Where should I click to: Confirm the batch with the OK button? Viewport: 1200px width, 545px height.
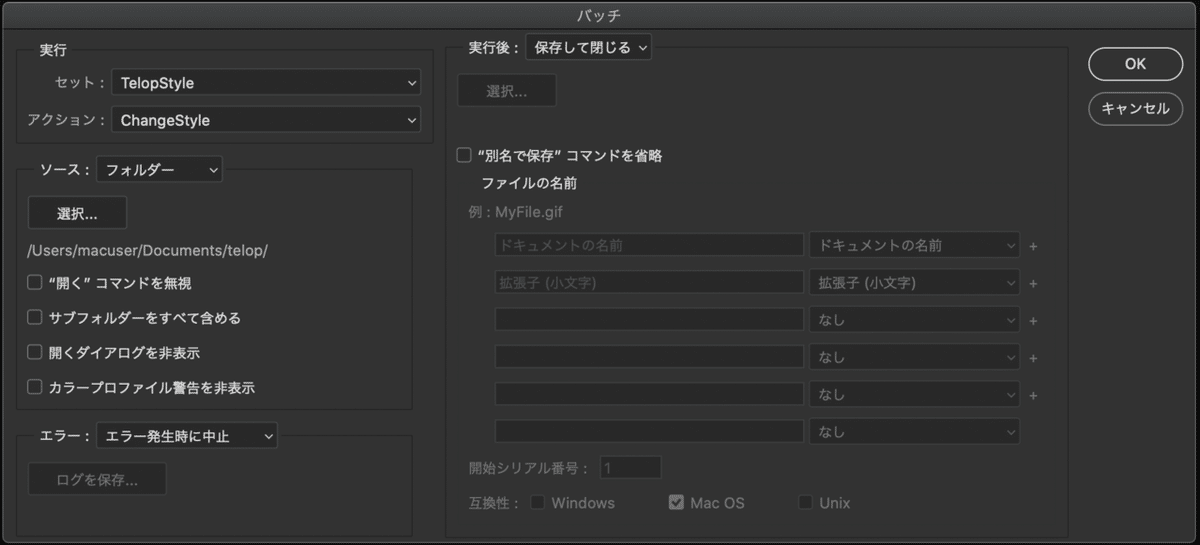(1135, 63)
